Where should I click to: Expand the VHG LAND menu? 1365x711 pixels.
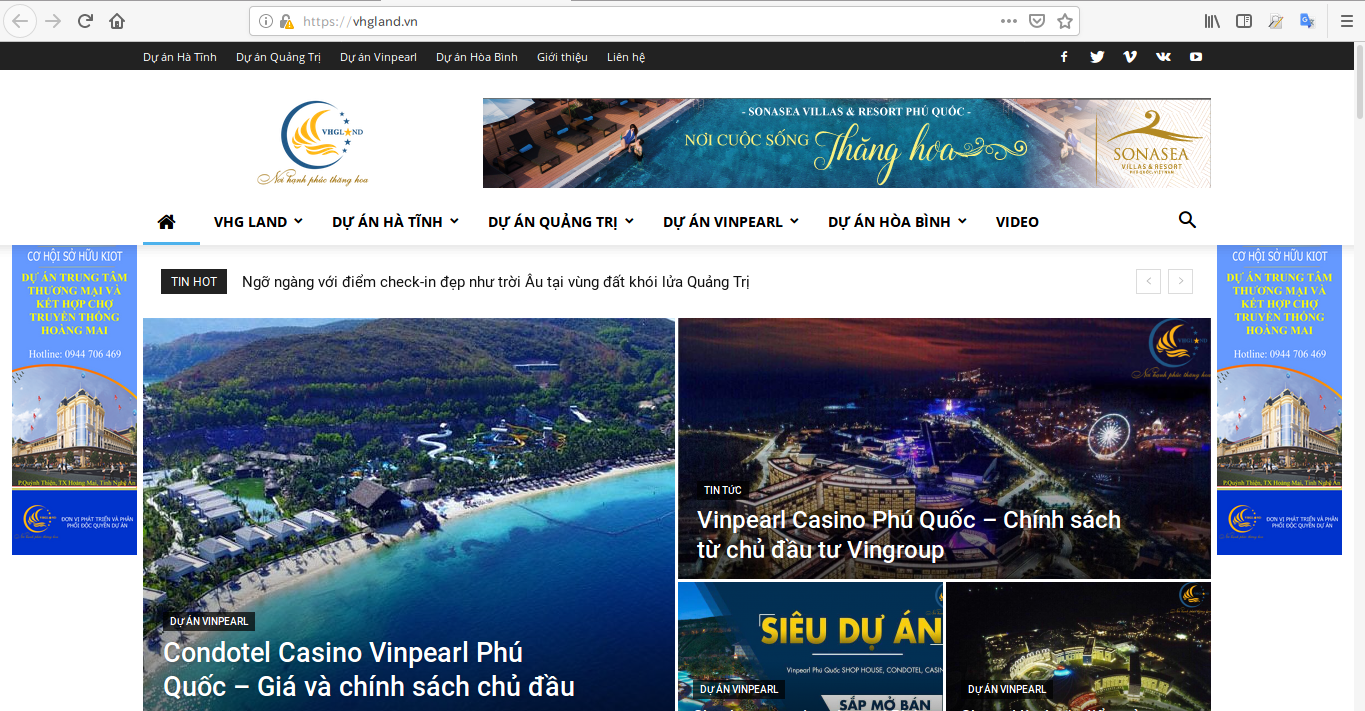(x=258, y=222)
